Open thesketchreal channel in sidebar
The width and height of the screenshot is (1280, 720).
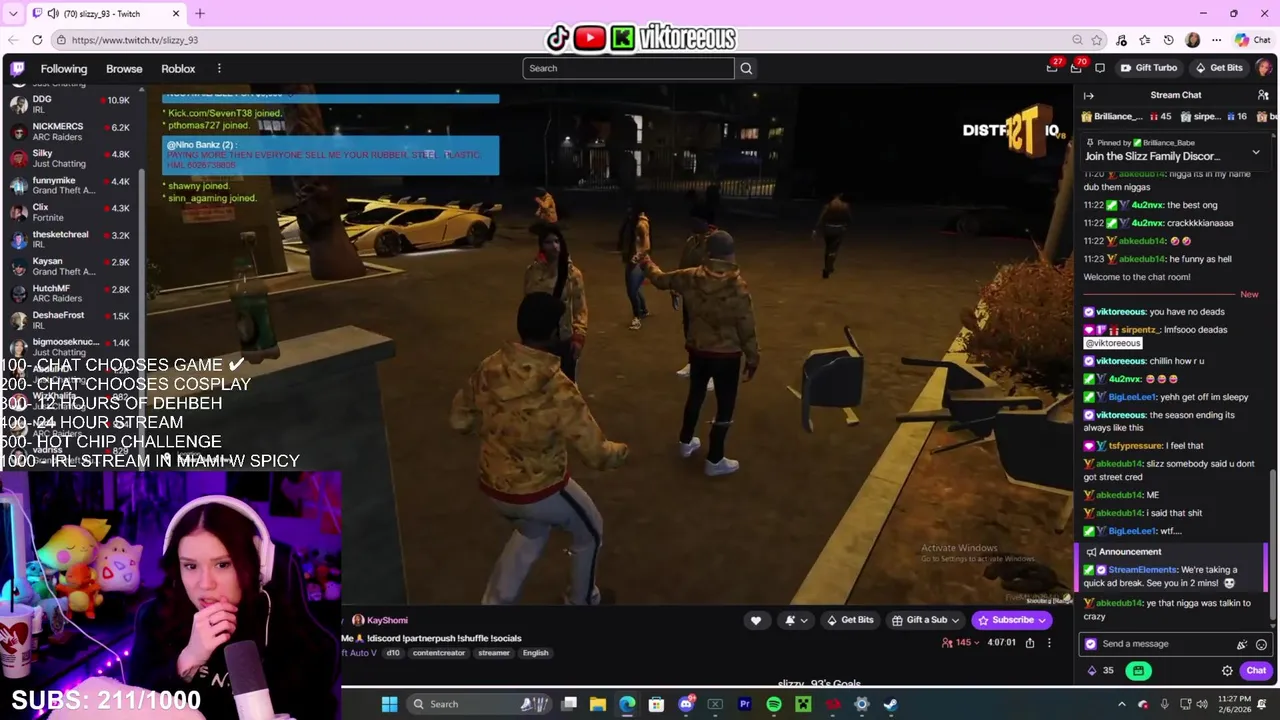pos(70,239)
